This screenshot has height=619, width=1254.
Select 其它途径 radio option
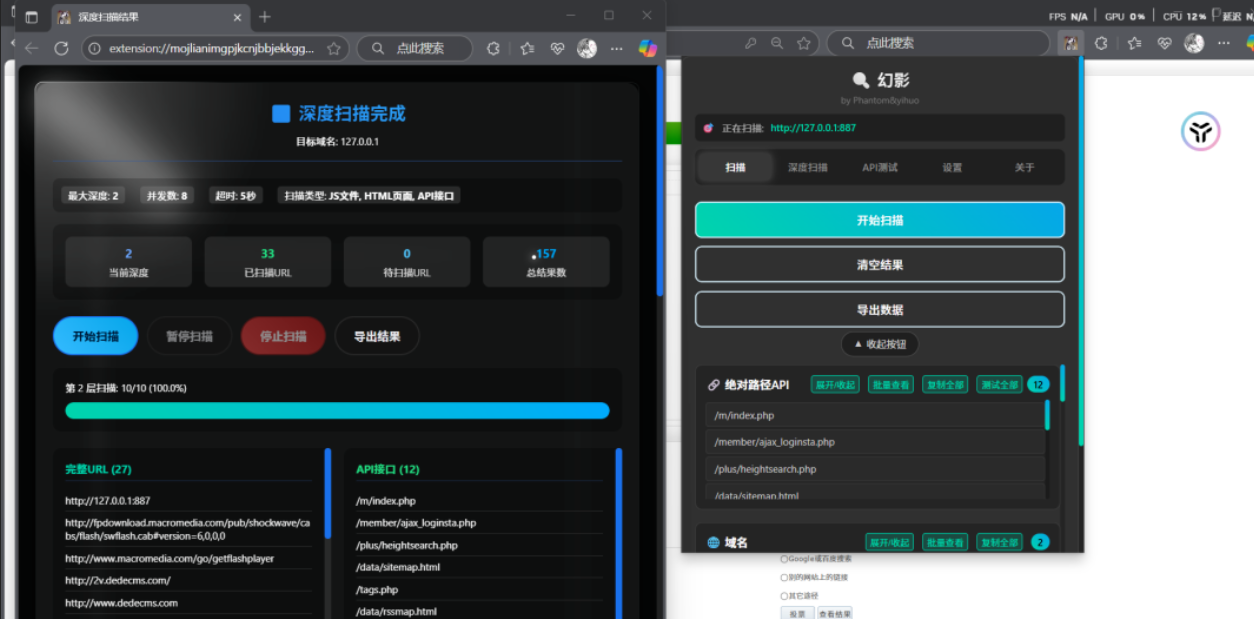coord(784,595)
